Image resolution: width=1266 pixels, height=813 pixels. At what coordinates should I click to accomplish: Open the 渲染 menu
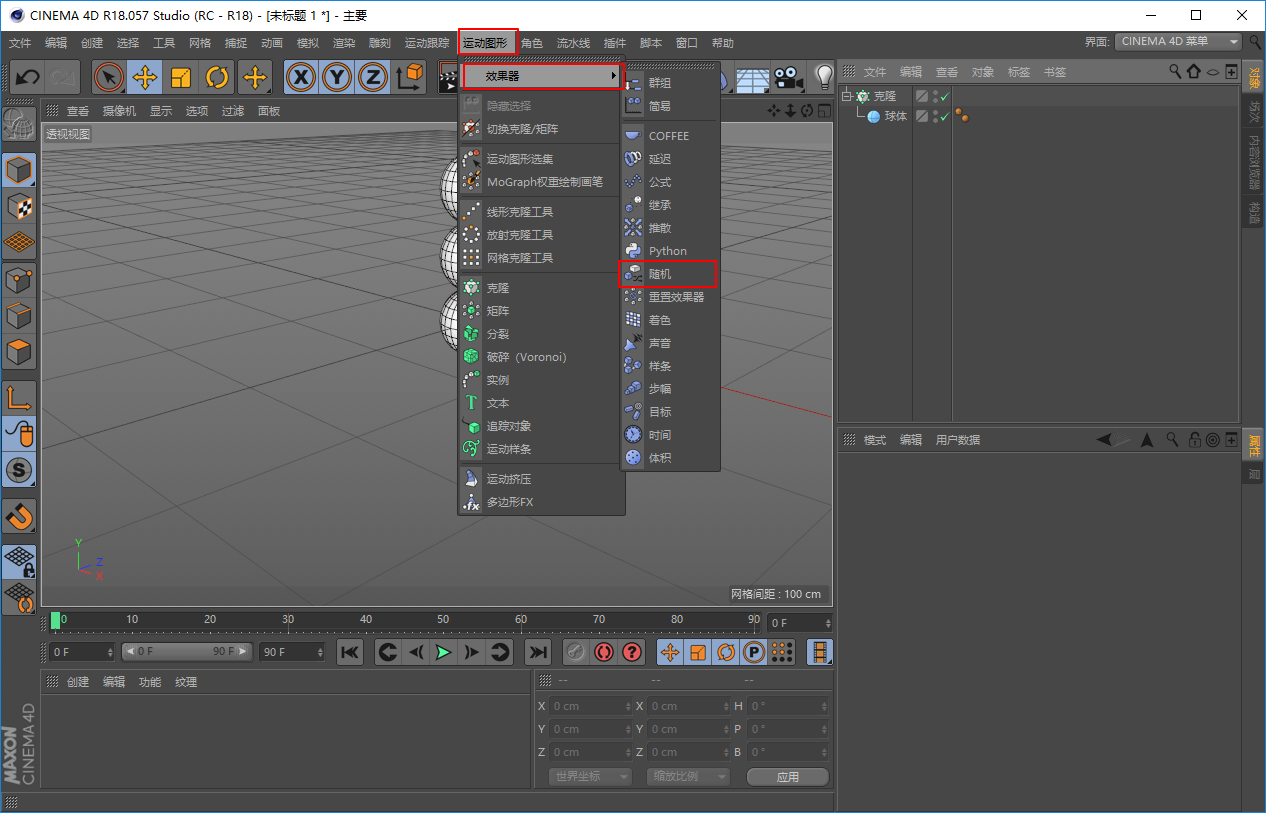344,43
